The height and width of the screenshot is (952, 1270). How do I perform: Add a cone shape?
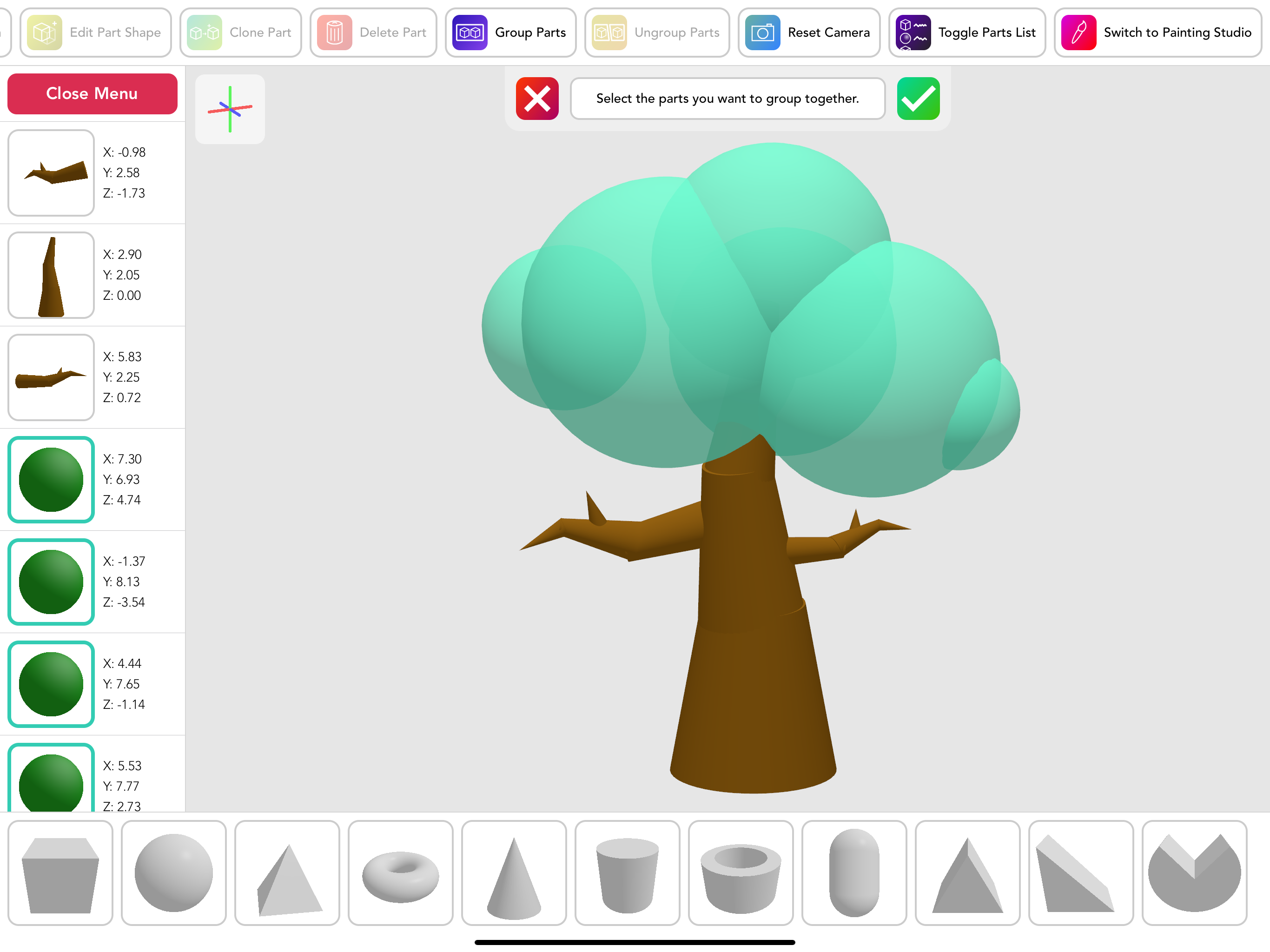(x=514, y=872)
